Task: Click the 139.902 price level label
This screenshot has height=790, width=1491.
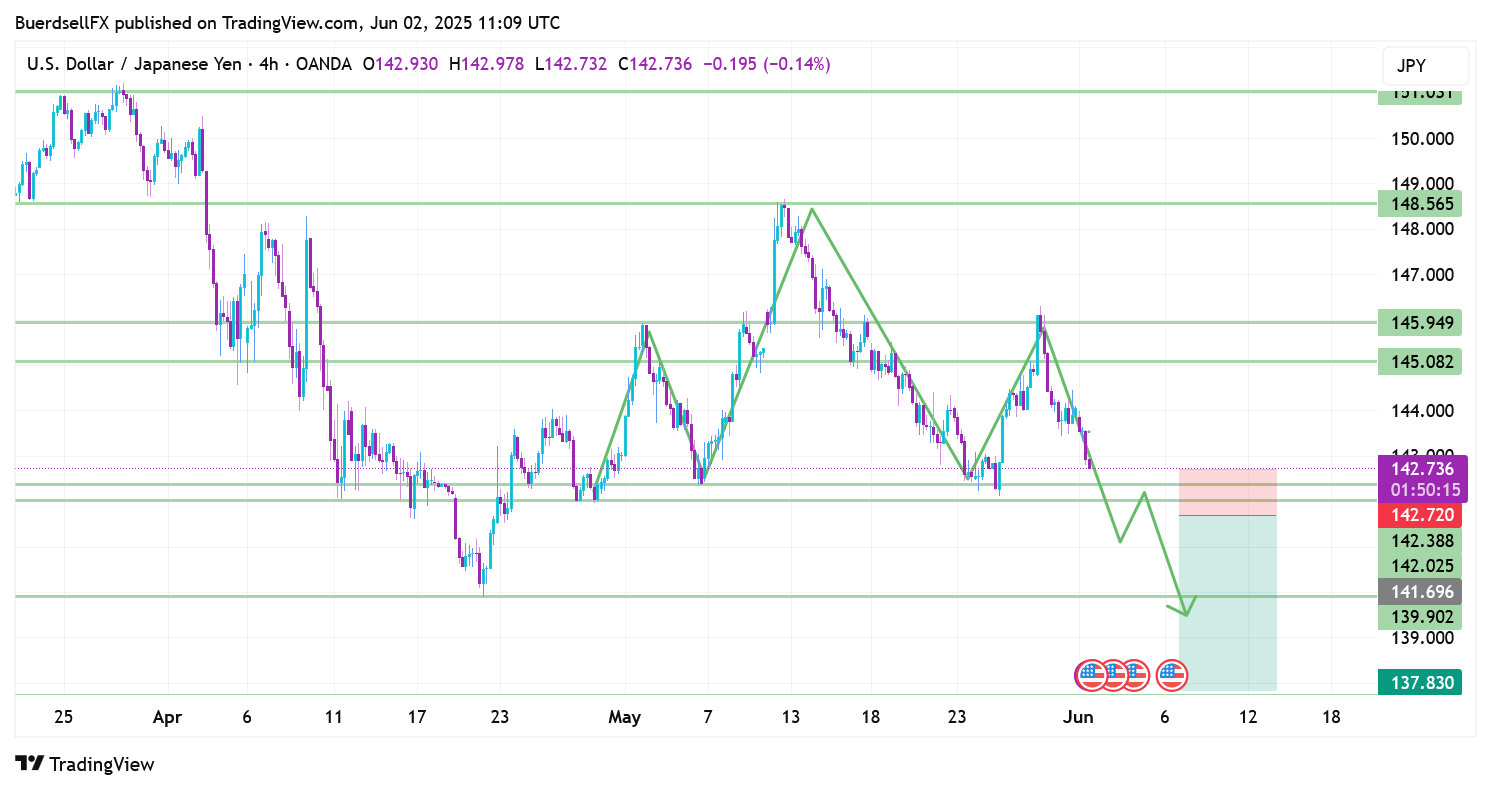Action: 1420,617
